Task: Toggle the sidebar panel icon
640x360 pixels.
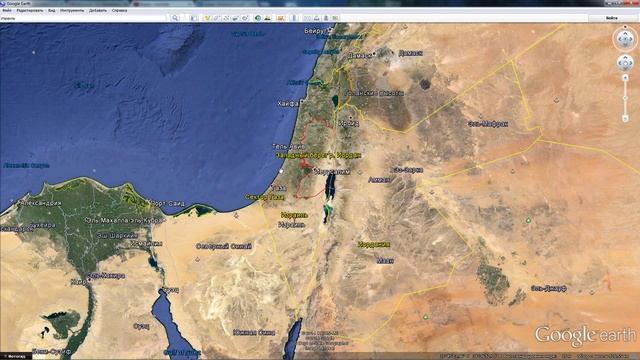Action: point(194,18)
